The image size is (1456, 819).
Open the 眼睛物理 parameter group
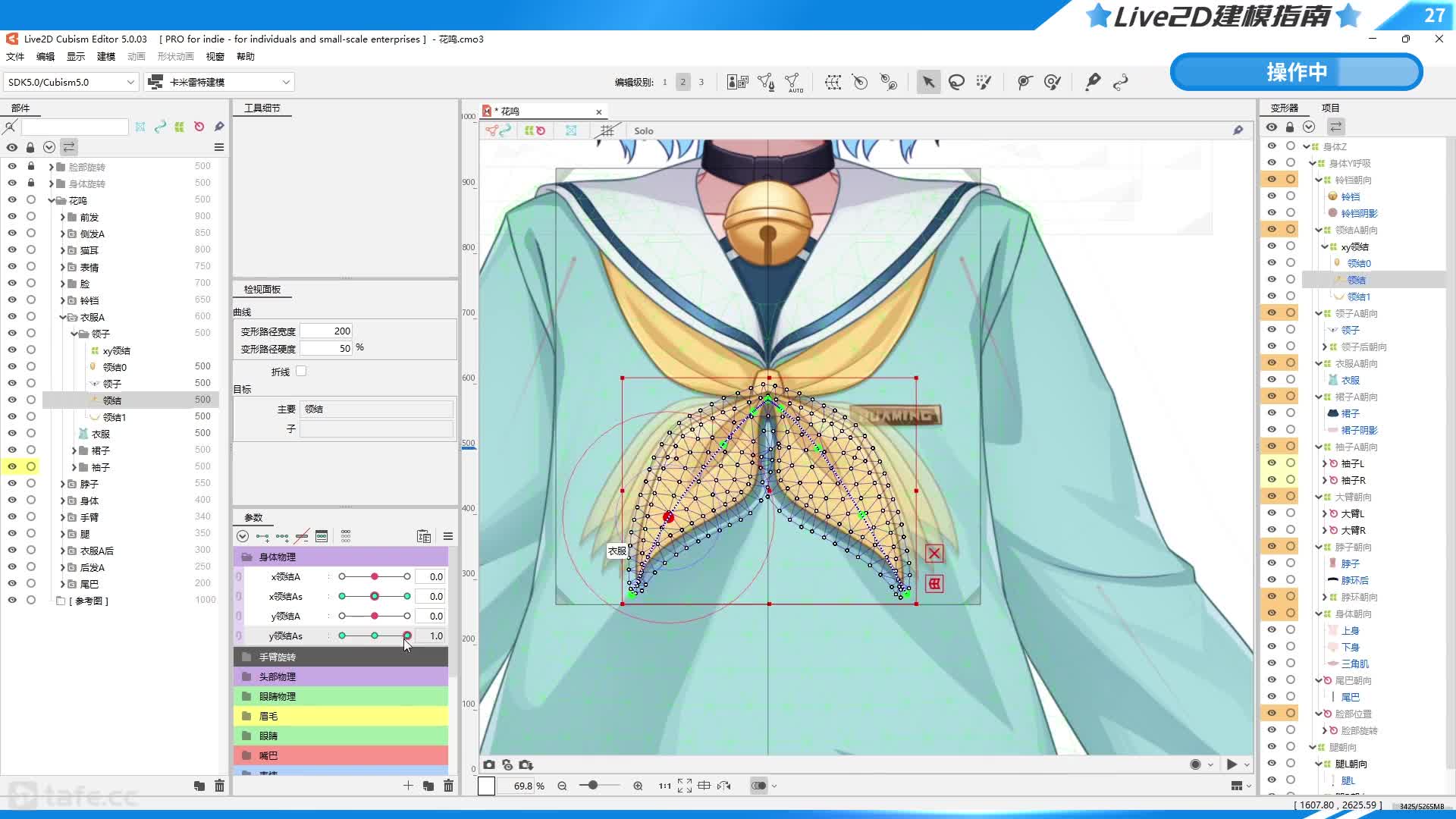[x=340, y=696]
